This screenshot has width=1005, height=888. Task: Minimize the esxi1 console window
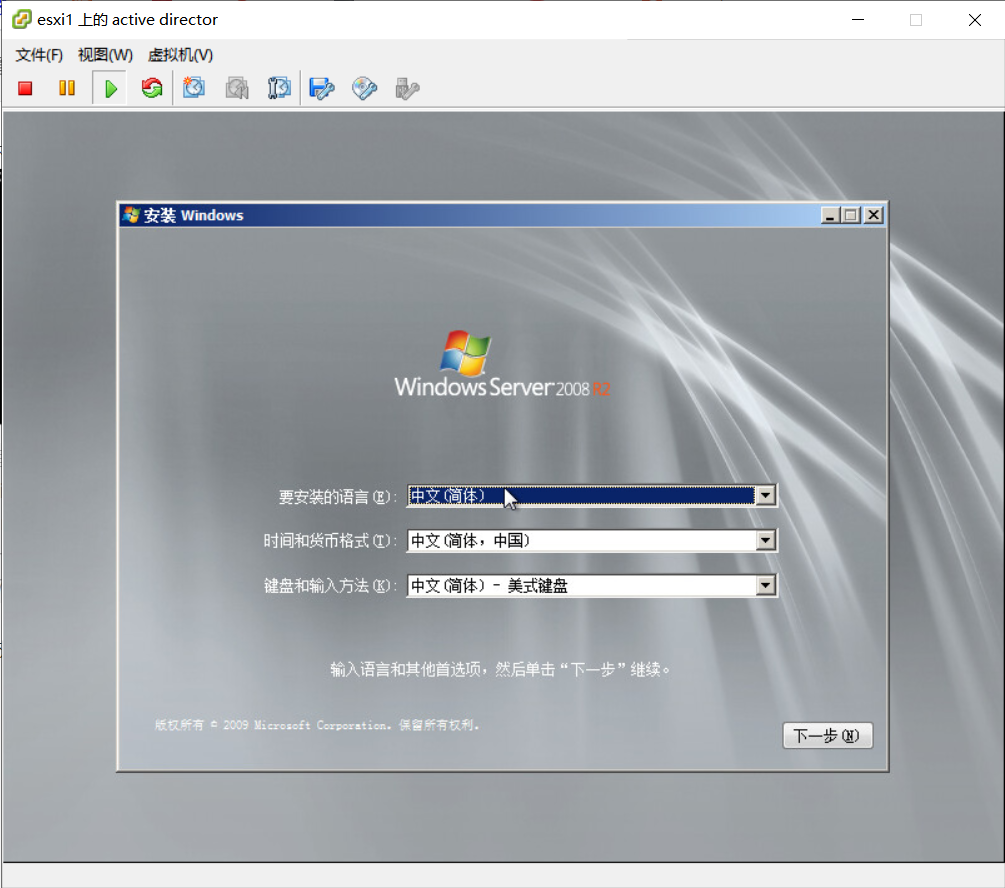point(858,20)
